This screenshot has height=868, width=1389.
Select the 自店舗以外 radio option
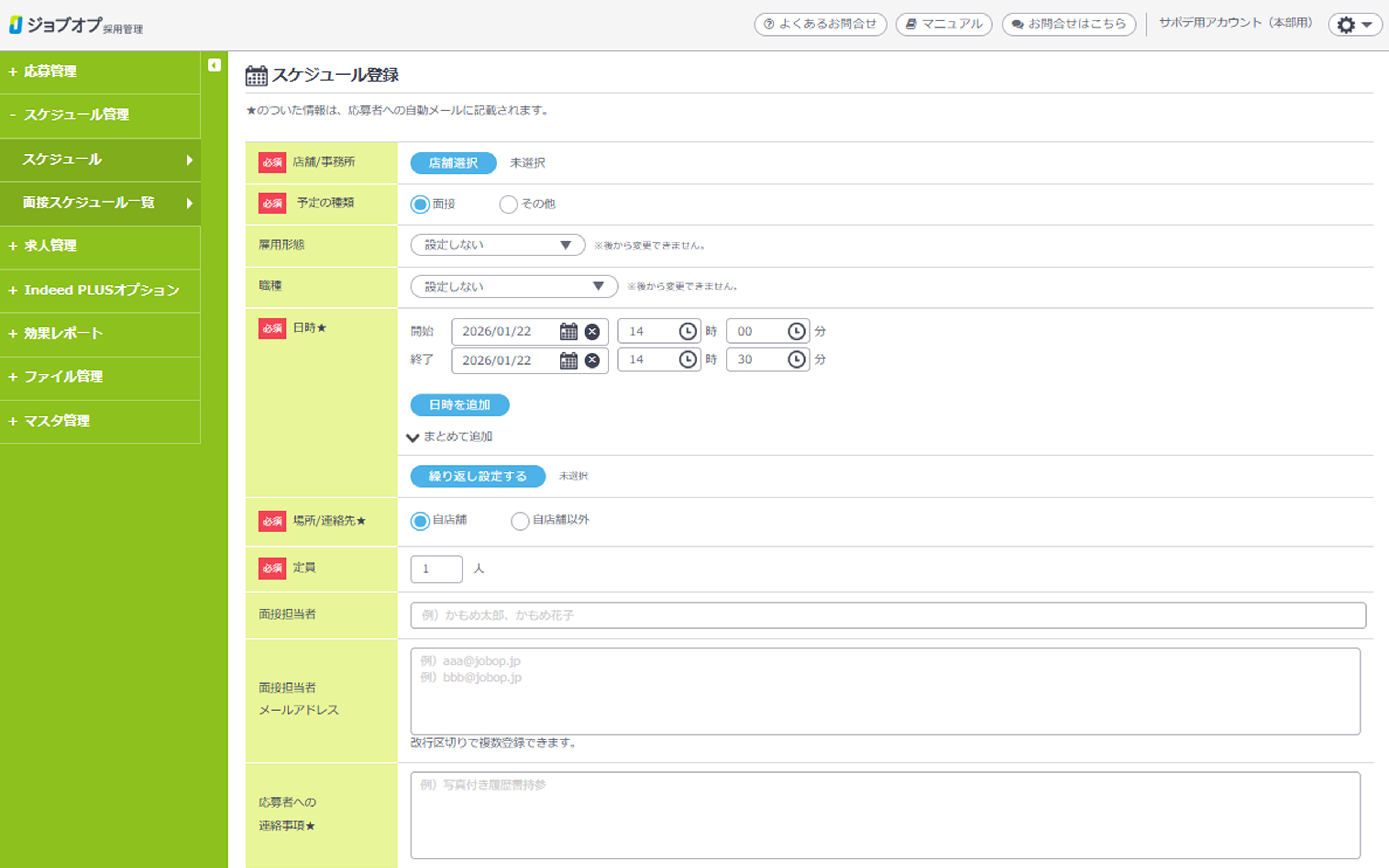[519, 521]
